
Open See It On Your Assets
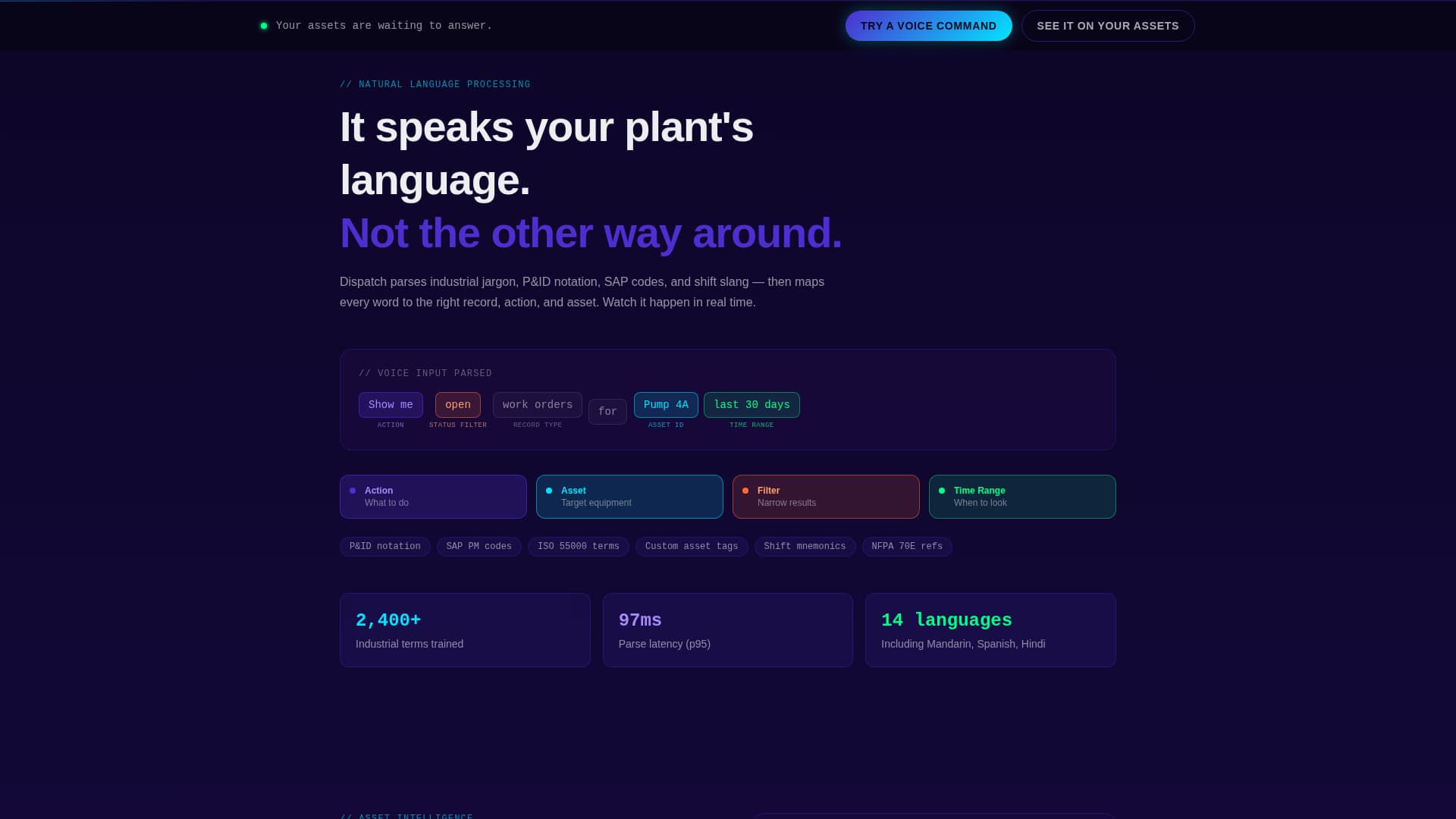1107,26
